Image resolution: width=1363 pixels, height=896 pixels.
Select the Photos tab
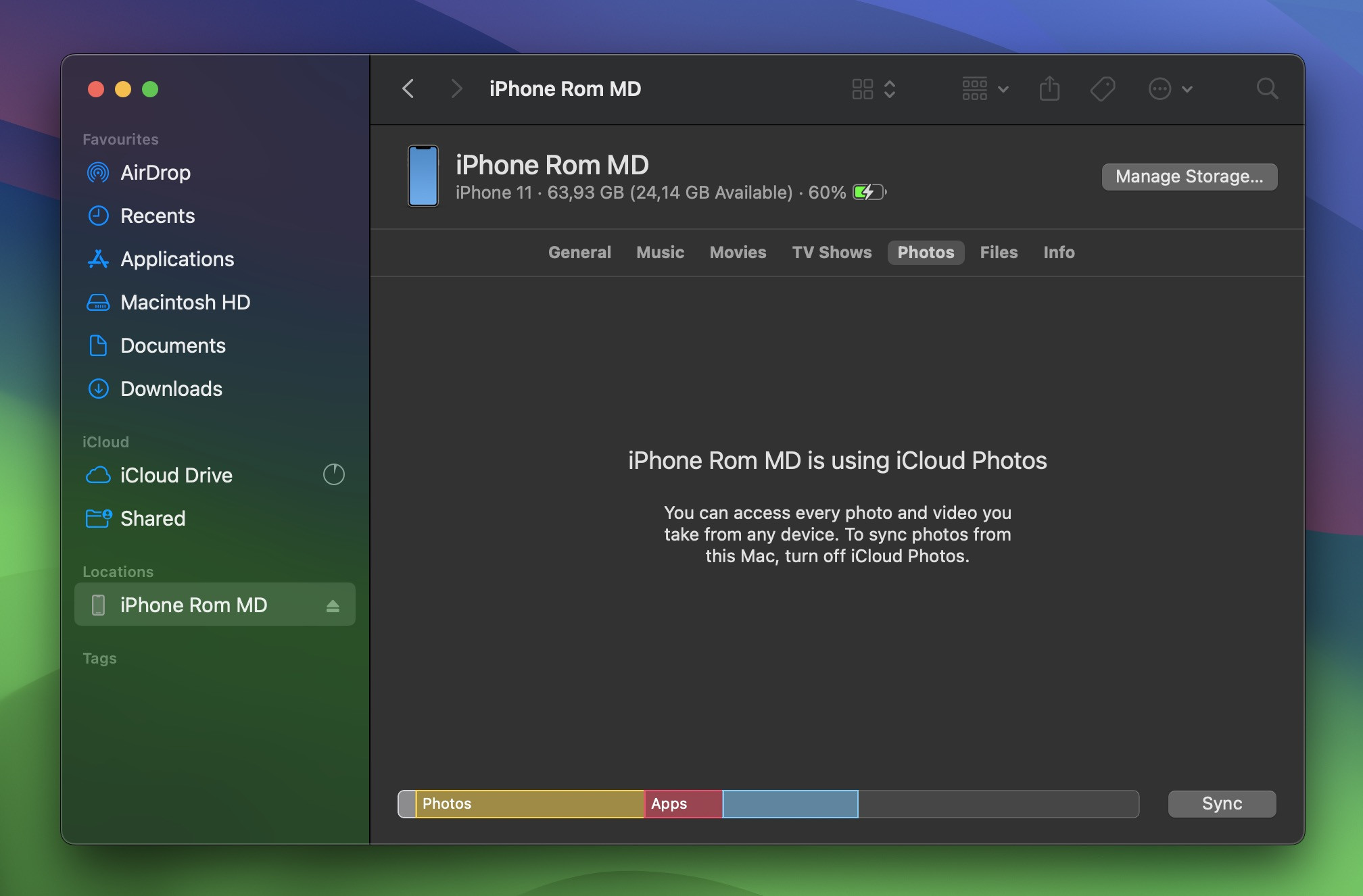click(x=926, y=252)
